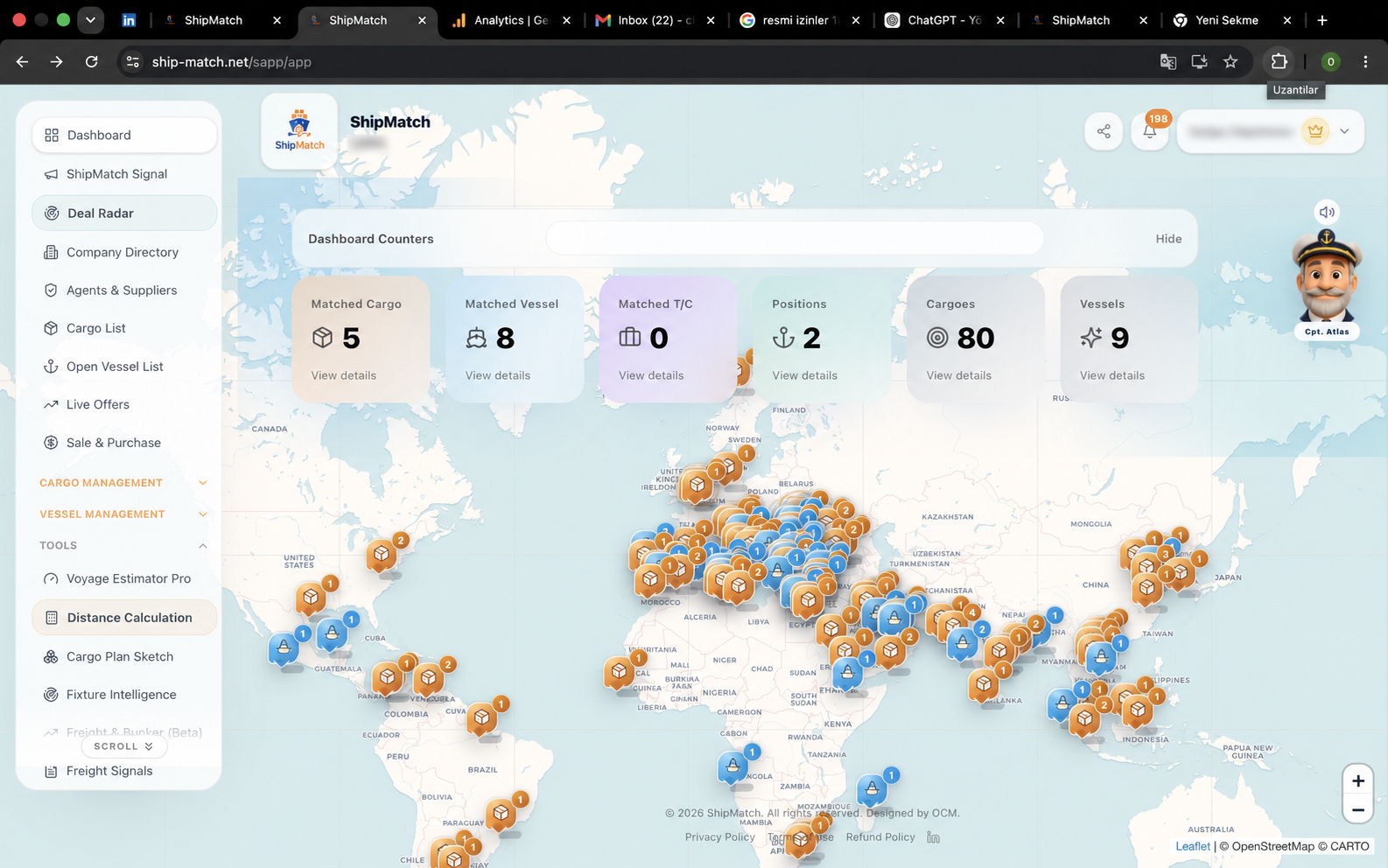Select Deal Radar in sidebar
1388x868 pixels.
[124, 213]
